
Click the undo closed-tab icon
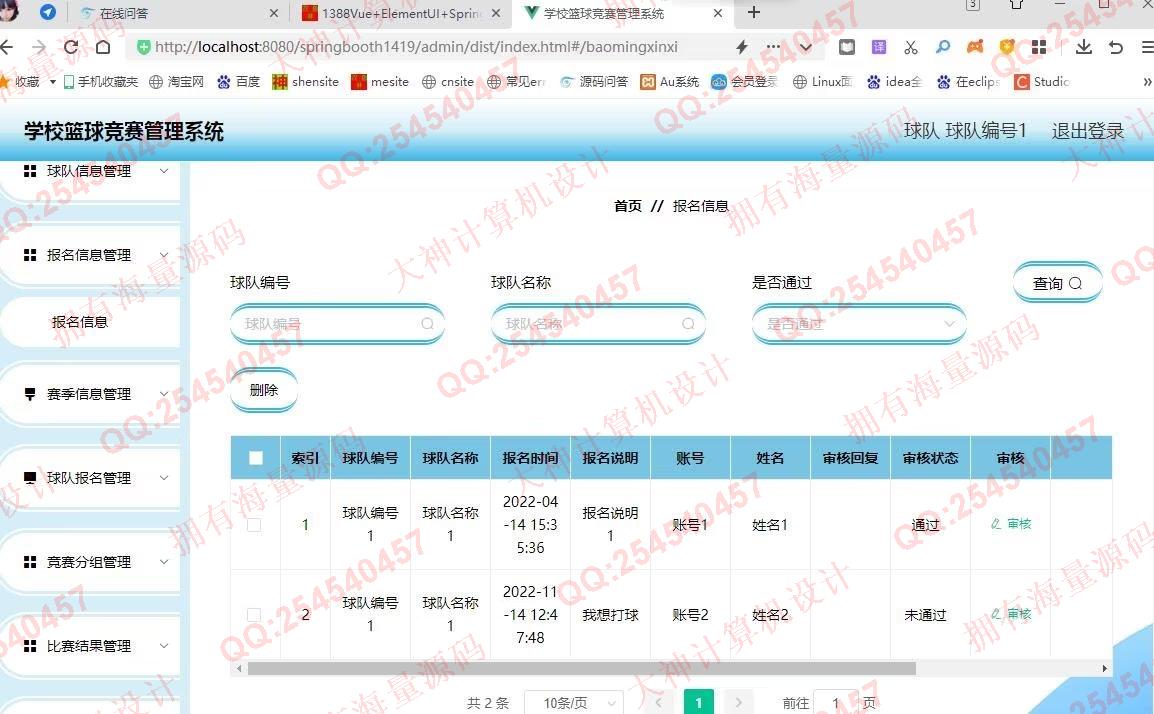click(1116, 47)
